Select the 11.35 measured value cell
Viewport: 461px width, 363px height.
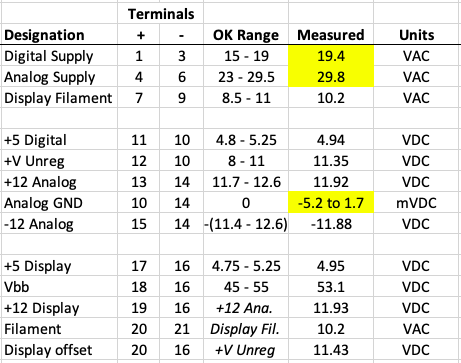click(331, 161)
